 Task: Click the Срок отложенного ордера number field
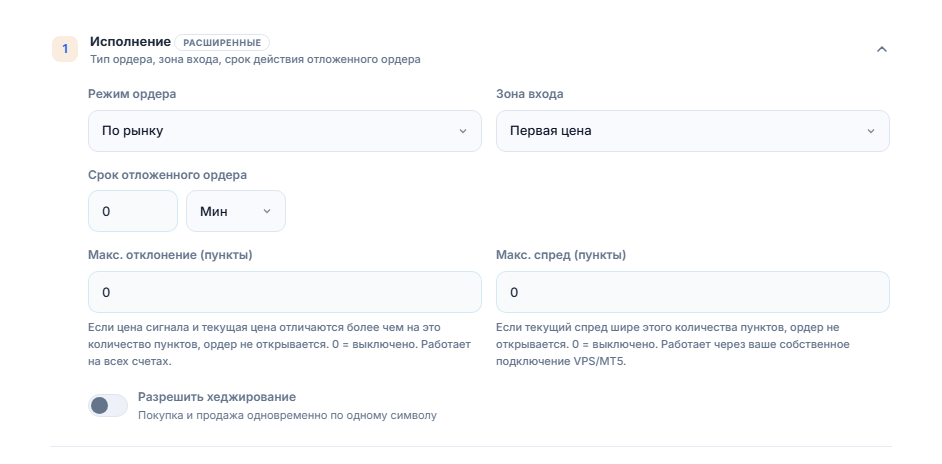pyautogui.click(x=133, y=211)
